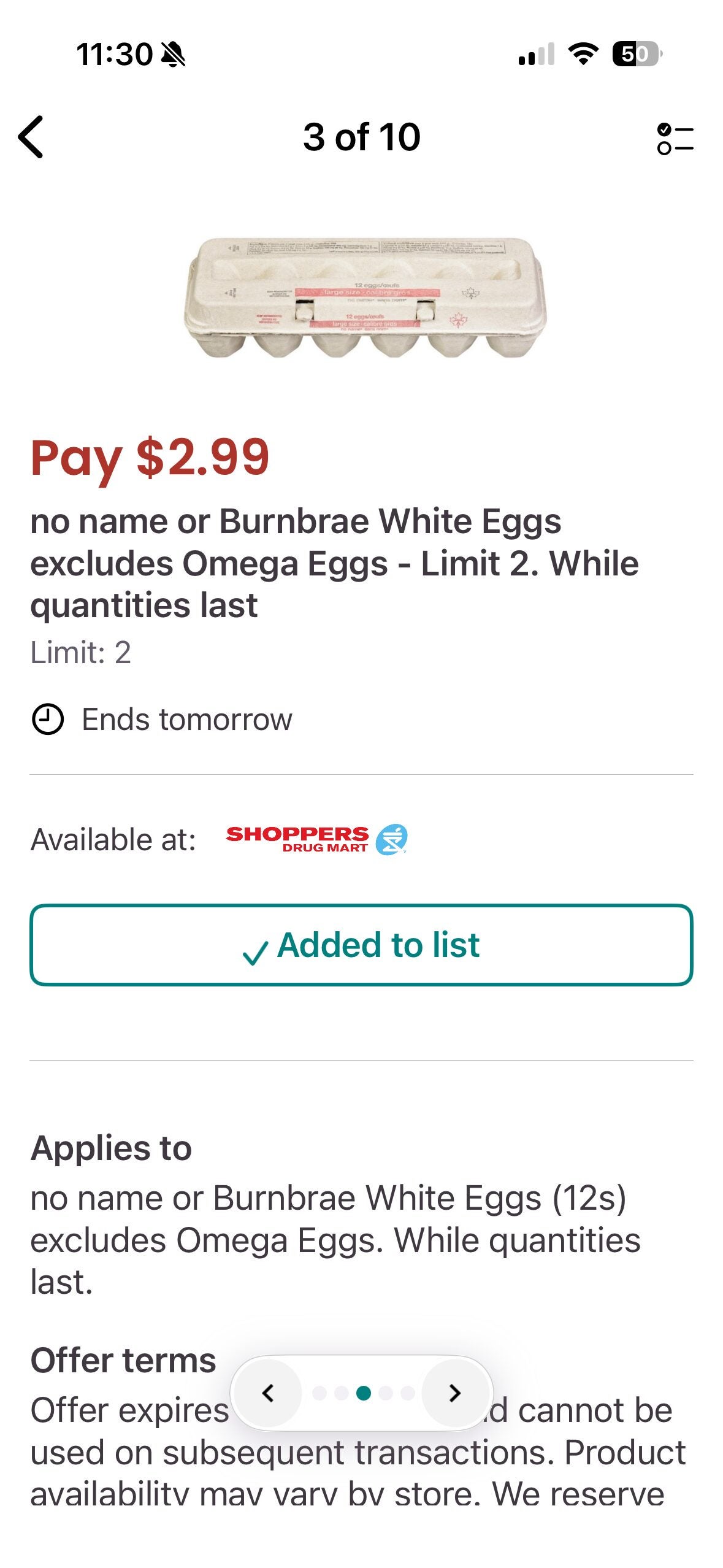Tap the egg carton product image
Image resolution: width=723 pixels, height=1568 pixels.
364,298
